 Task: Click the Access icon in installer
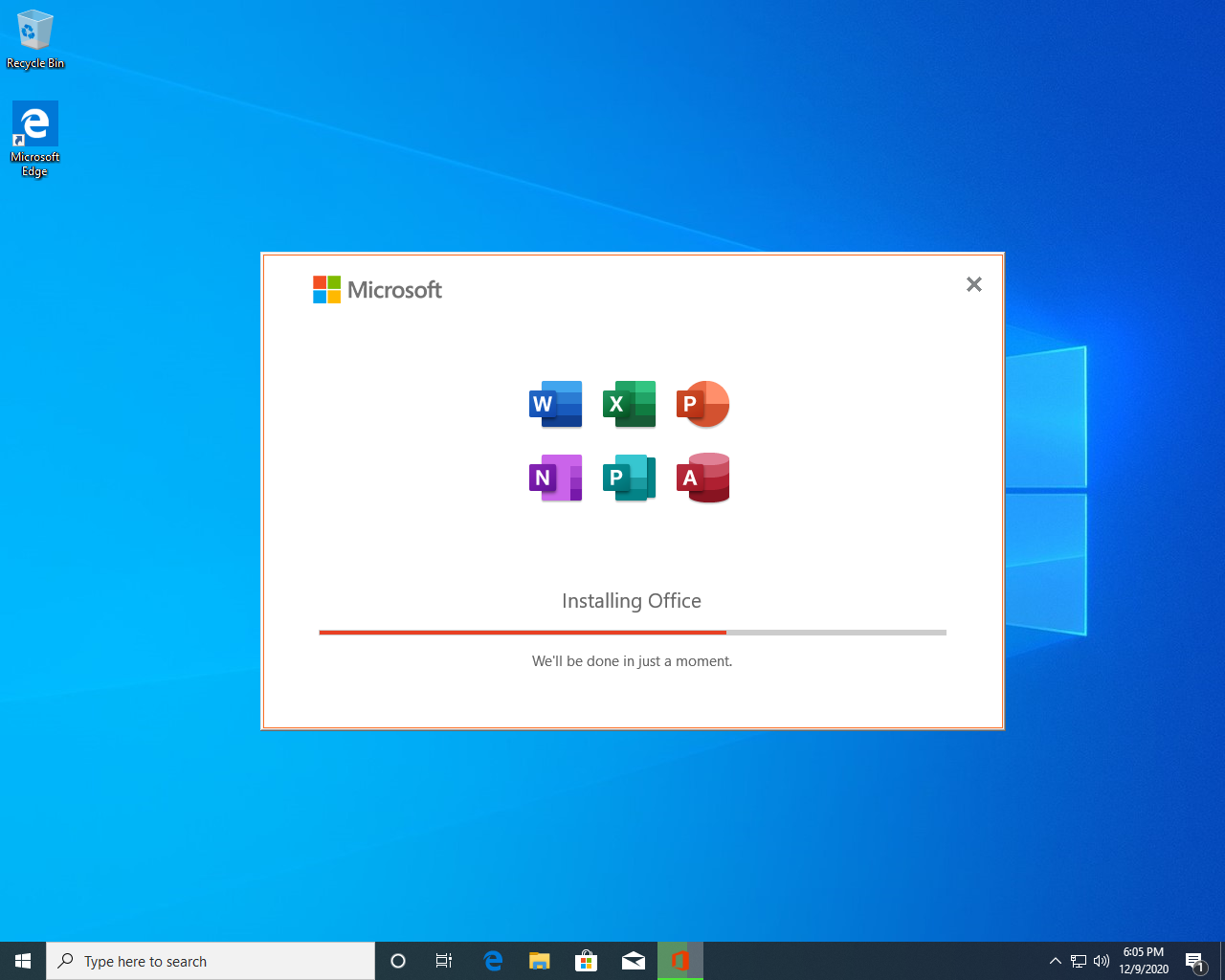(702, 478)
